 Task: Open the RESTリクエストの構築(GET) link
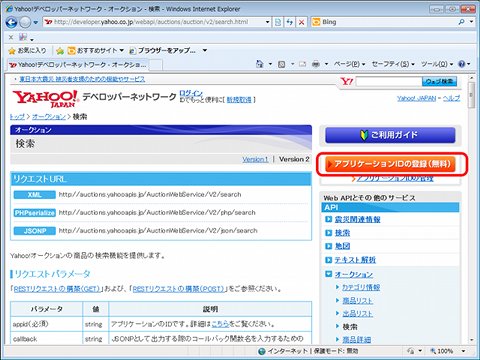pos(57,289)
